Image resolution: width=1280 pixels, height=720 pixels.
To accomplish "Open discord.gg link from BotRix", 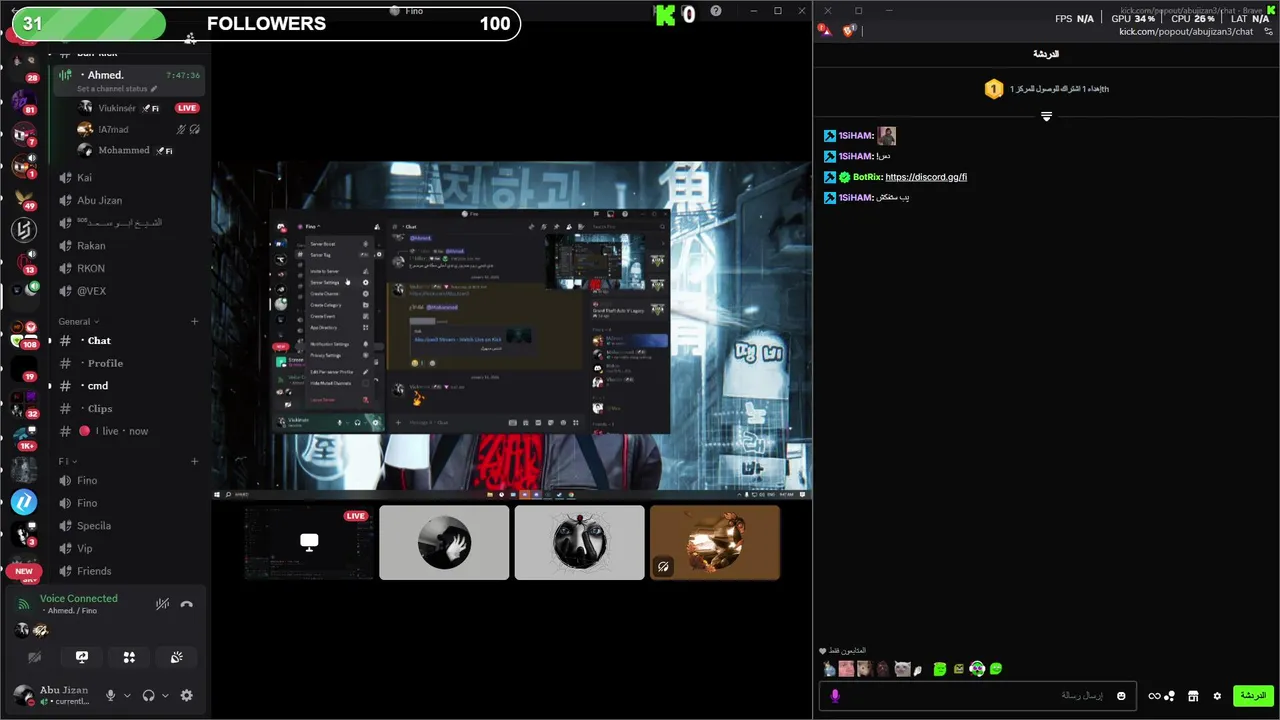I will pyautogui.click(x=926, y=177).
